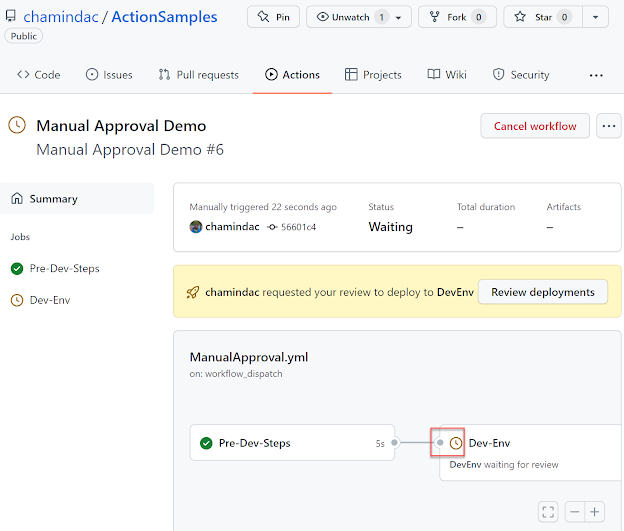
Task: Click the green check icon in Pre-Dev-Steps graph node
Action: click(206, 443)
